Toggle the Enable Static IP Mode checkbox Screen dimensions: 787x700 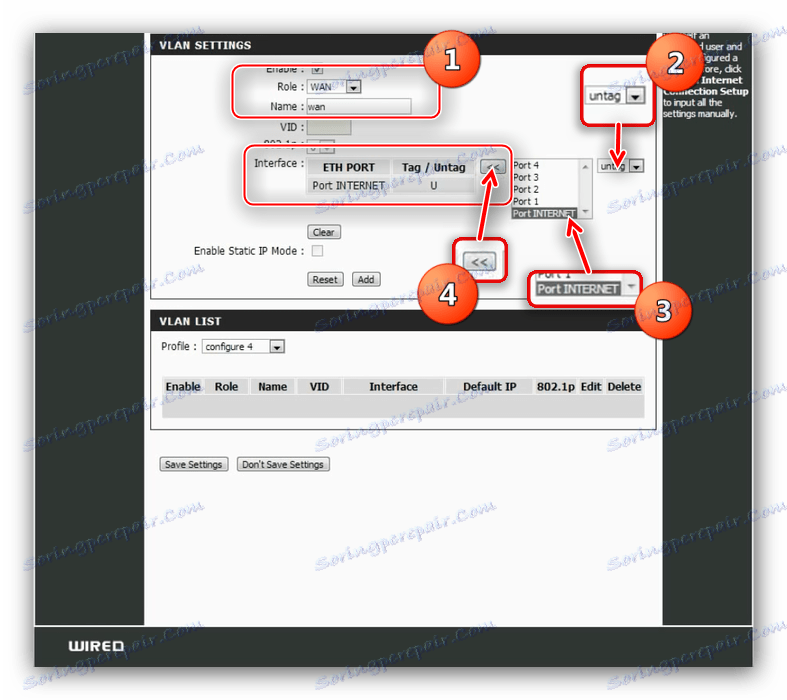[x=317, y=250]
